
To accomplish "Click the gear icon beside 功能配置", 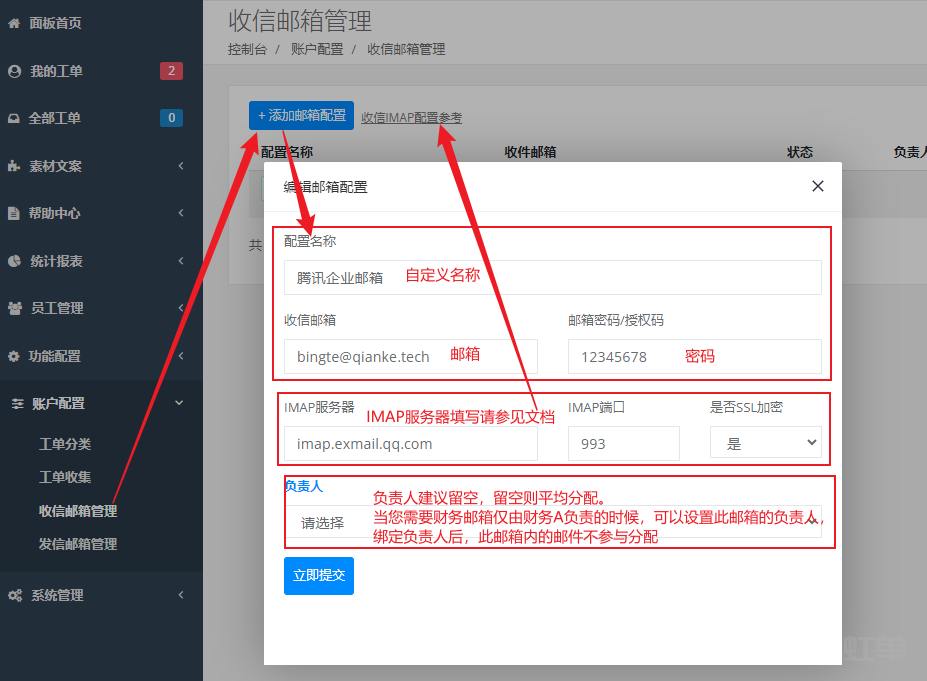I will point(14,356).
